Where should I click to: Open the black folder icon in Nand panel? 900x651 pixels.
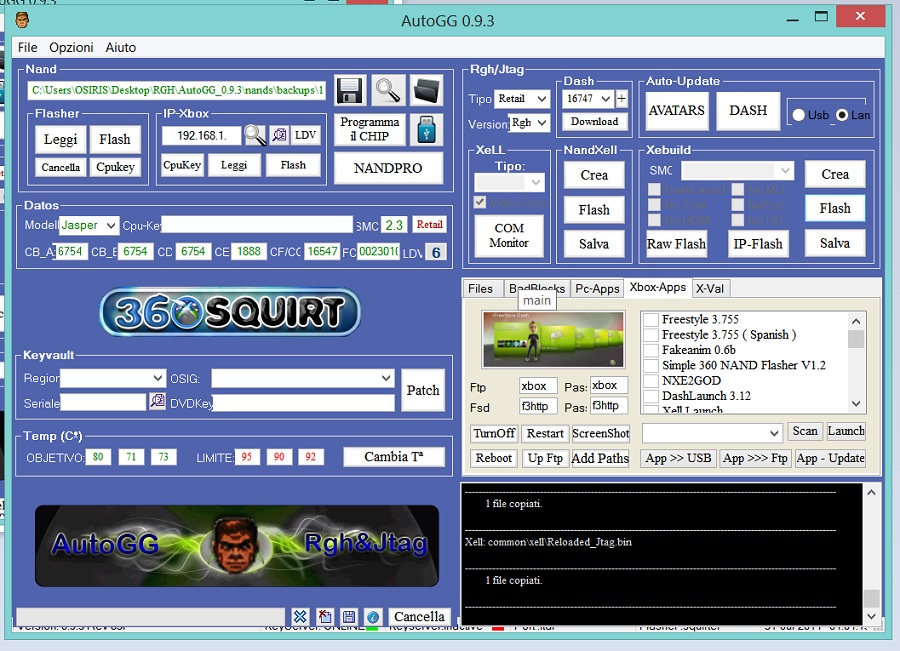tap(426, 91)
